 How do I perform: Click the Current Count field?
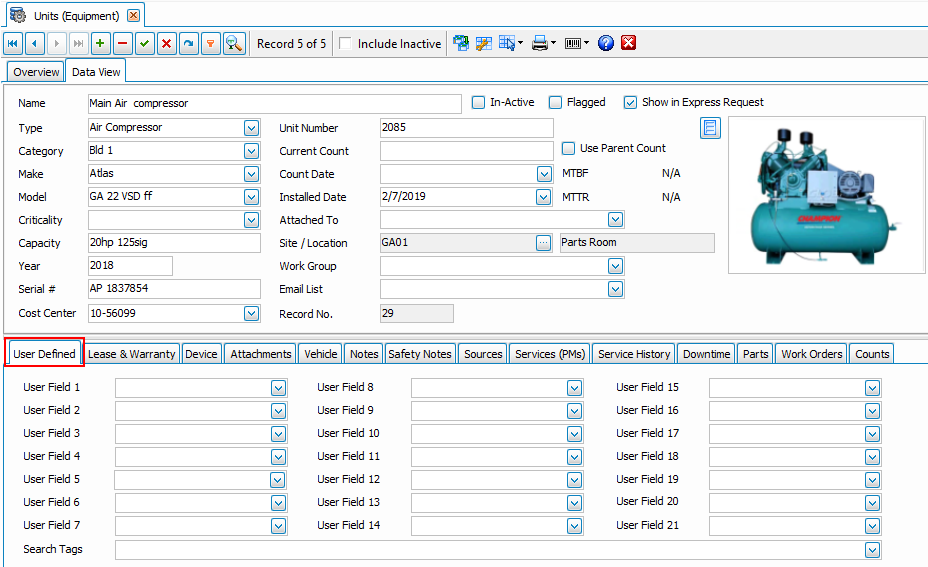(466, 151)
